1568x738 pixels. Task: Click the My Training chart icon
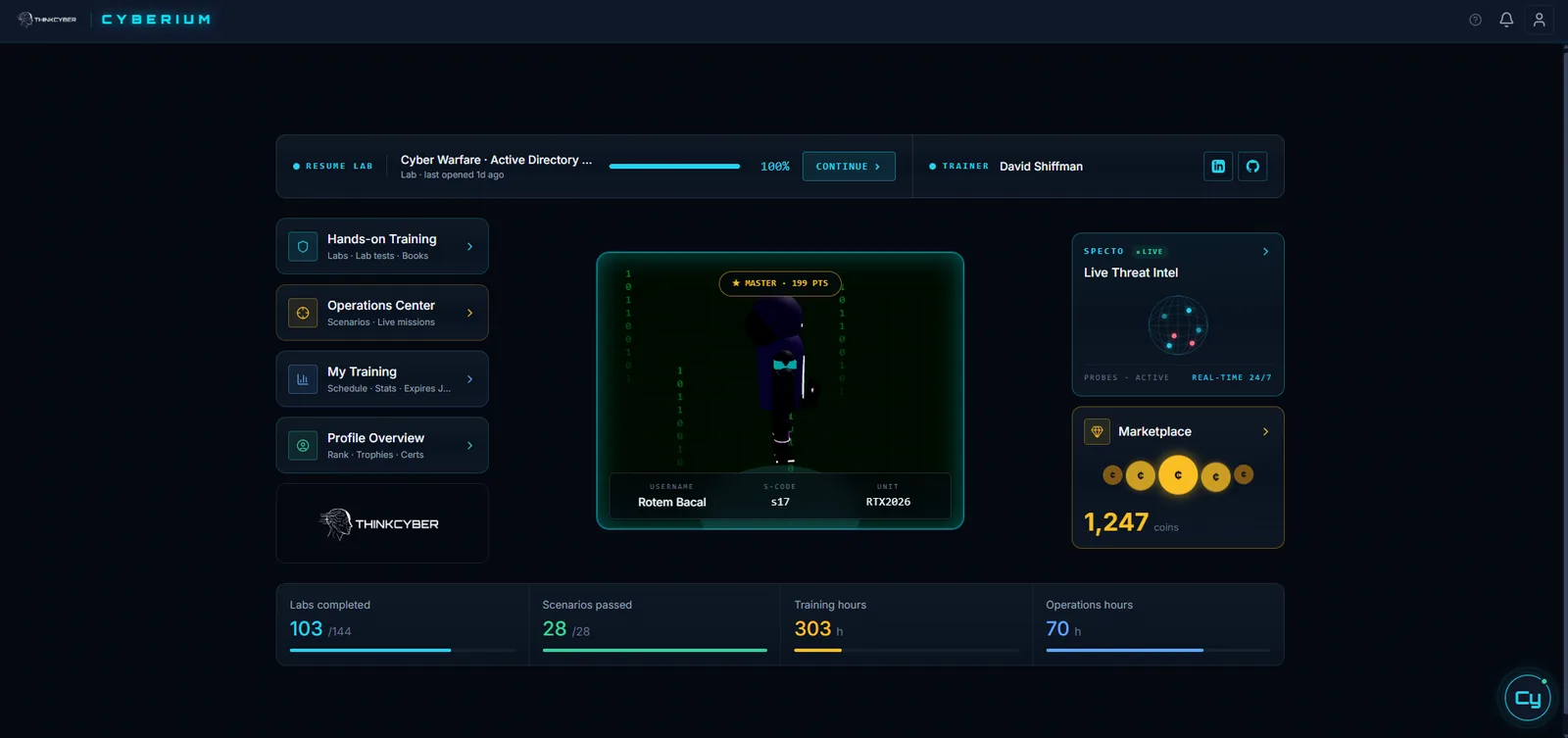(303, 379)
